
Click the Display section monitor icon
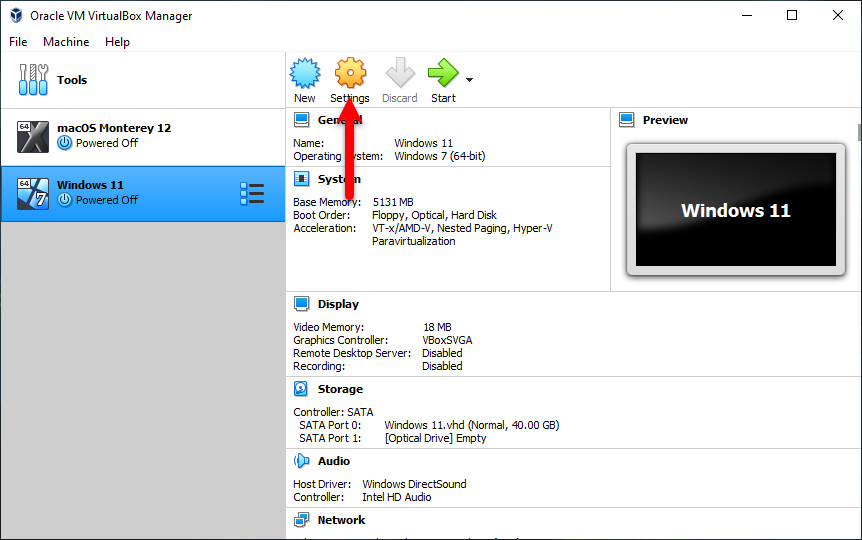point(301,304)
